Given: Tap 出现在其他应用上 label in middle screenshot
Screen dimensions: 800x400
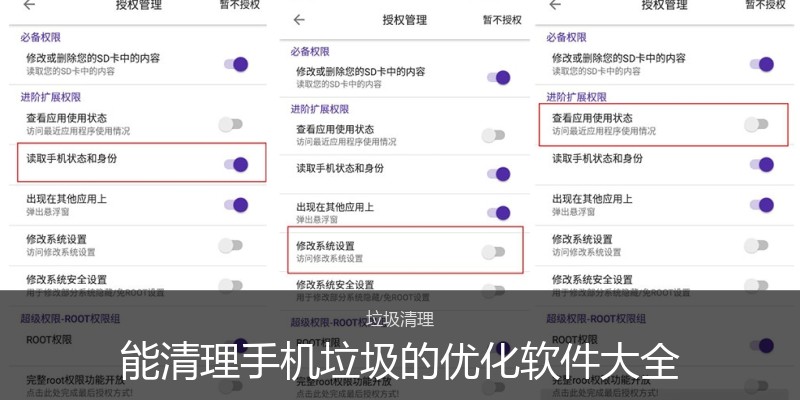Looking at the screenshot, I should tap(335, 207).
